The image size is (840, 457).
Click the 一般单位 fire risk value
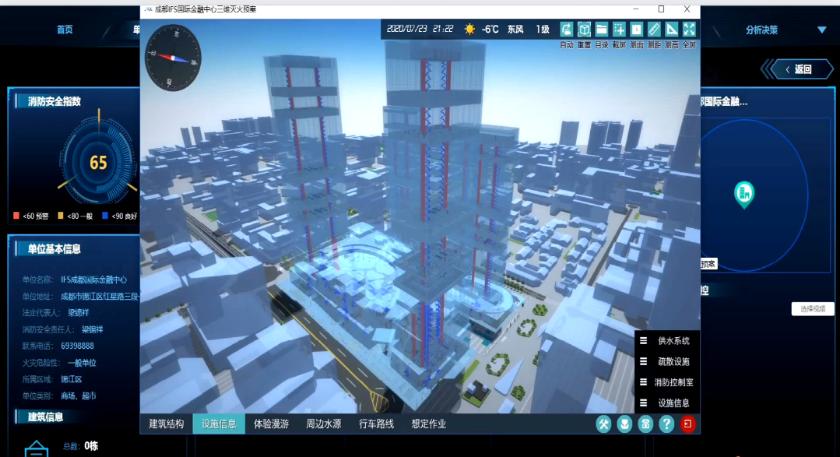tap(81, 363)
